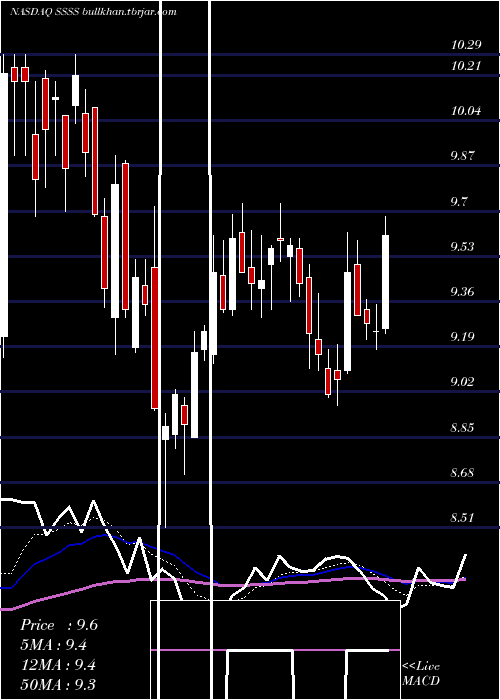Click the tall red candlestick before the first vertical line

[x=155, y=338]
